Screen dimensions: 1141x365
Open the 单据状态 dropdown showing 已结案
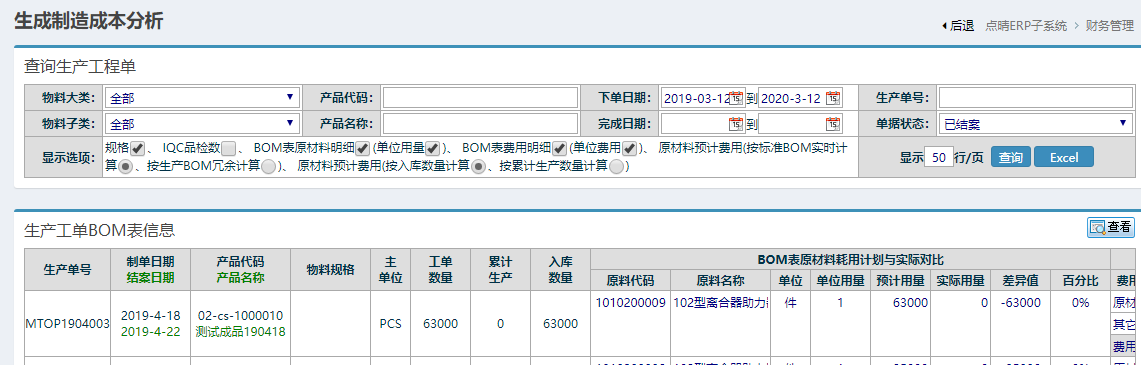click(1035, 123)
